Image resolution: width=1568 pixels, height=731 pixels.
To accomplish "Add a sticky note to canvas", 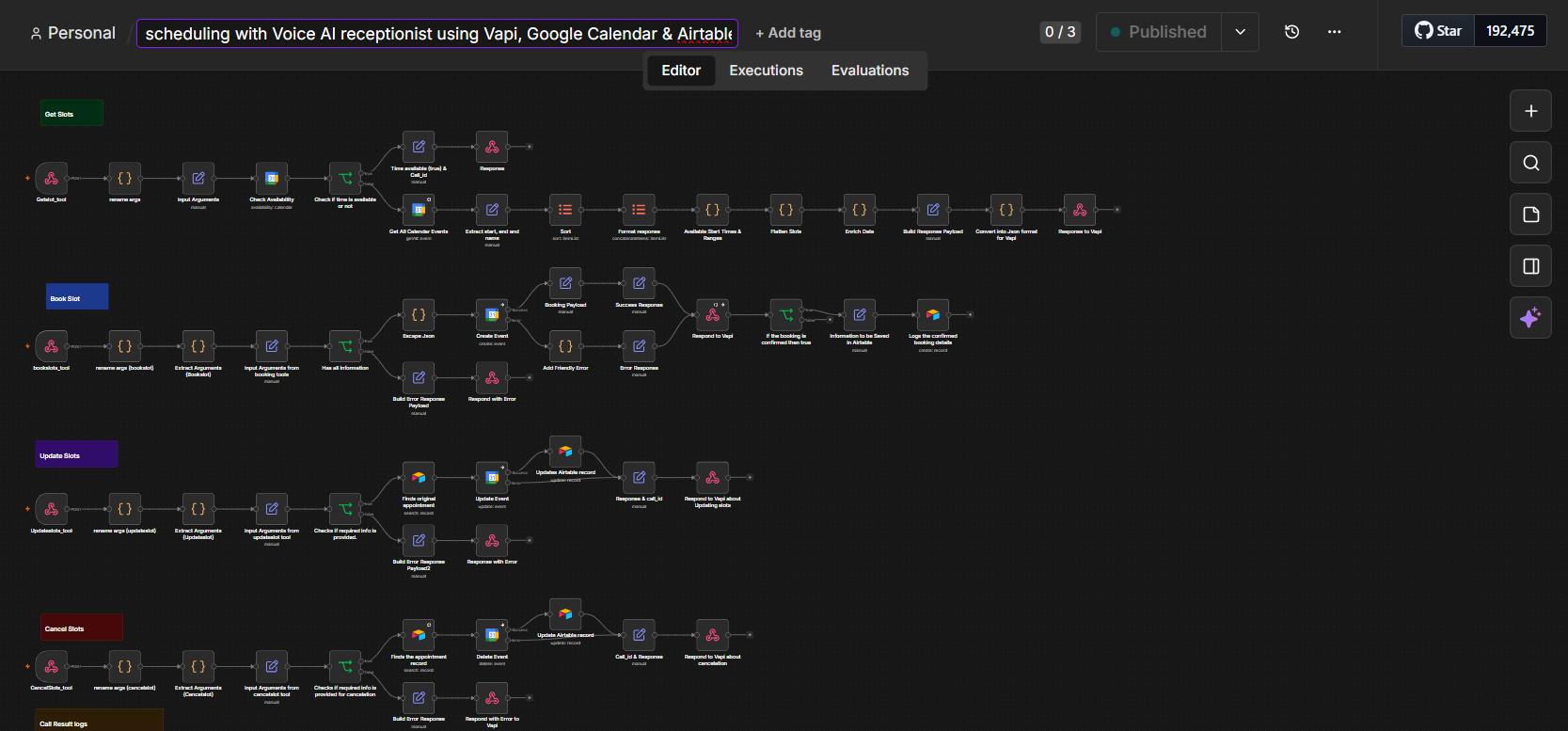I will [1530, 215].
